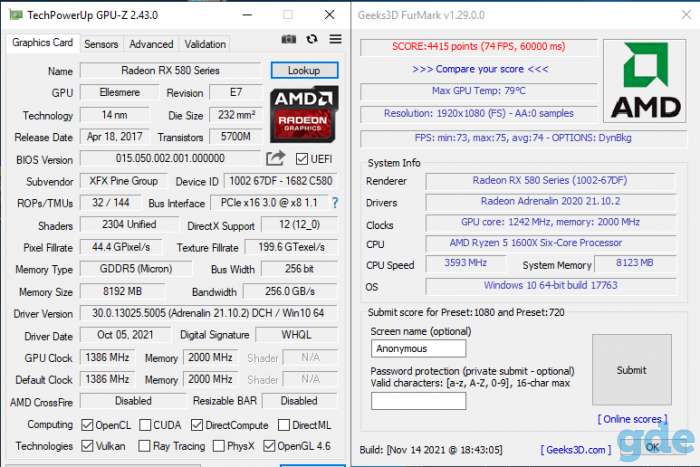Click the Windows 10 64-bit build 17763 value
This screenshot has width=700, height=467.
(x=550, y=285)
